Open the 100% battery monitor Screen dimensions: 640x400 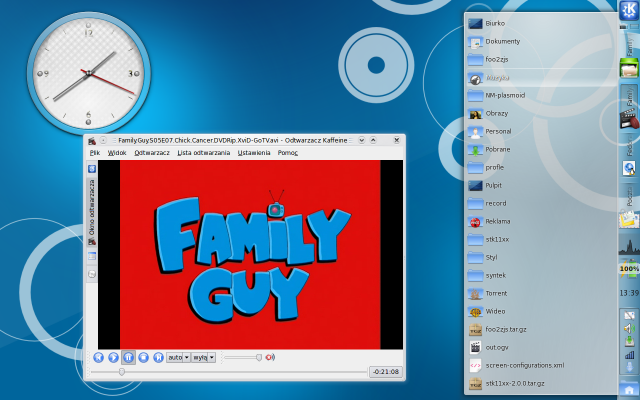tap(629, 269)
